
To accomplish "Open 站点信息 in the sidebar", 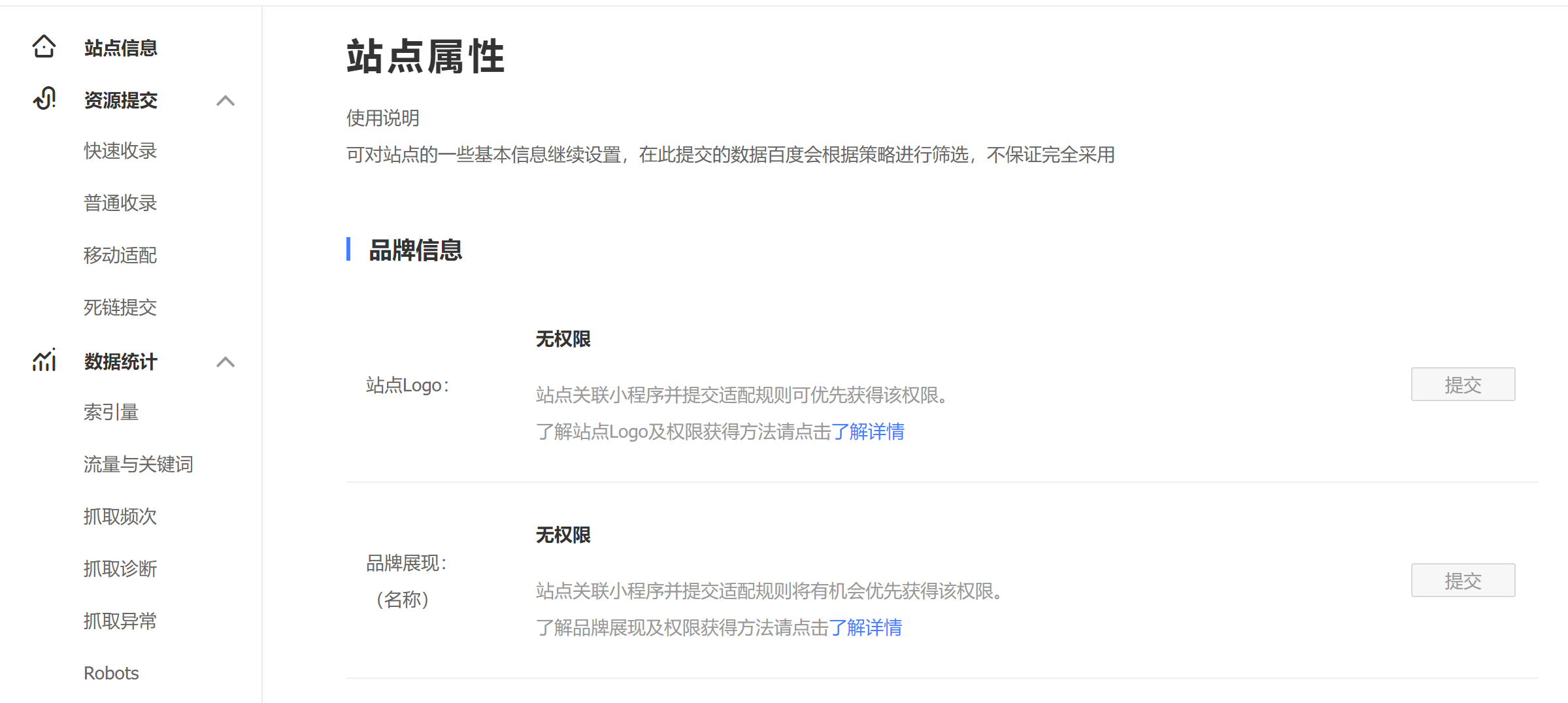I will [120, 48].
